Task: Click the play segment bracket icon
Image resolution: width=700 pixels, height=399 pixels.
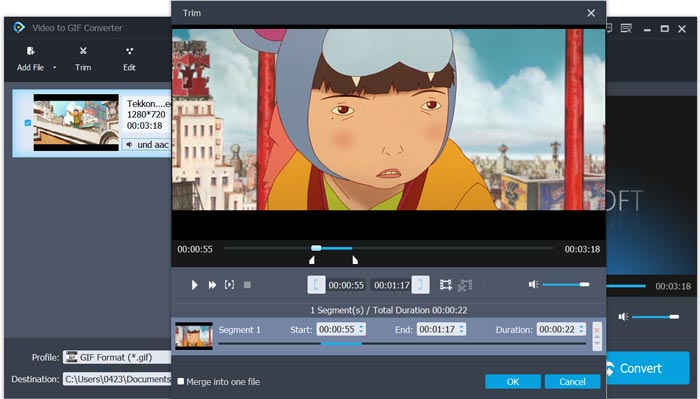Action: (x=229, y=285)
